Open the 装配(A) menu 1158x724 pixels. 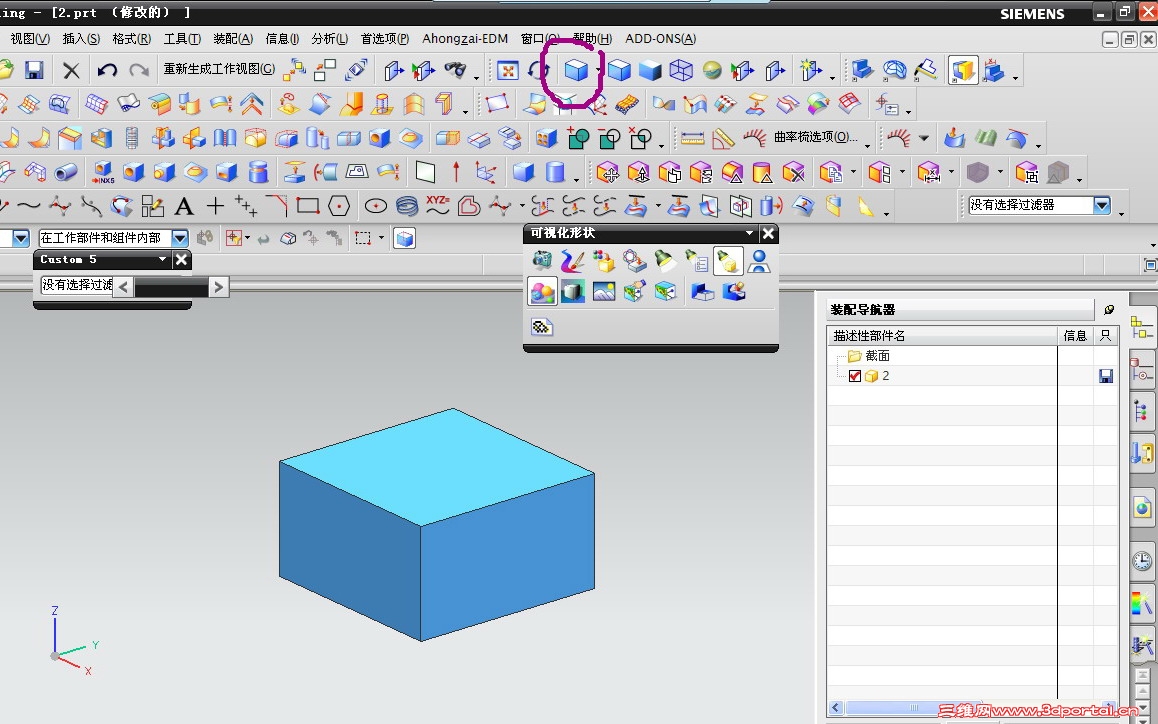[x=233, y=39]
